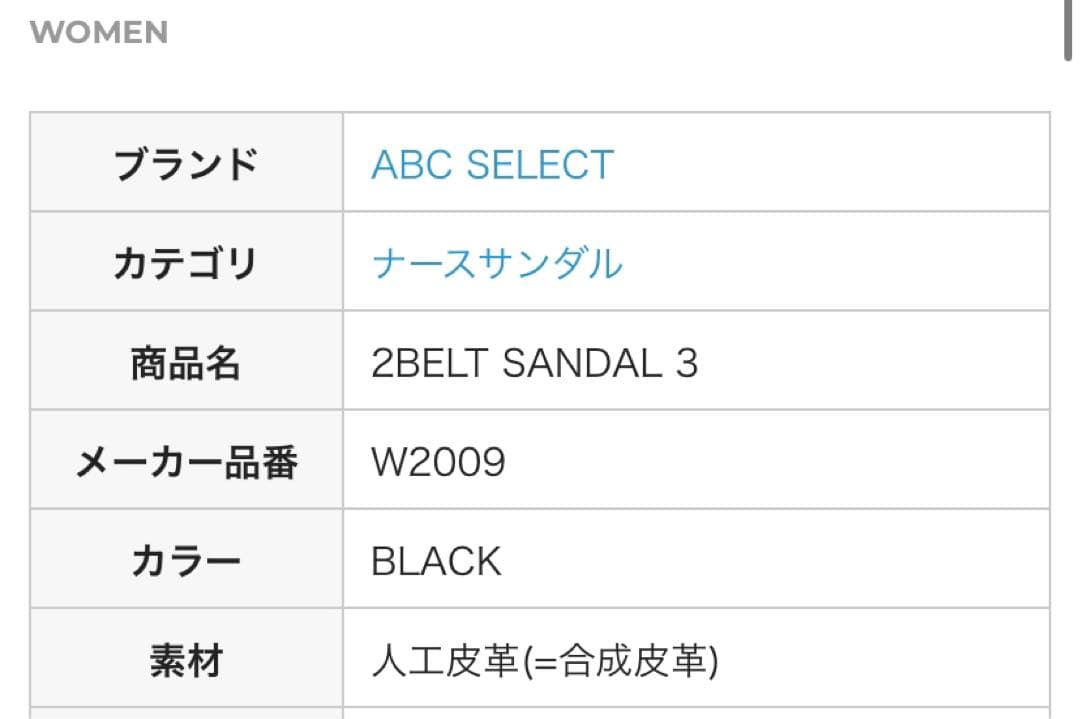The height and width of the screenshot is (719, 1080).
Task: Click 人工皮革 before the parentheses
Action: point(437,661)
